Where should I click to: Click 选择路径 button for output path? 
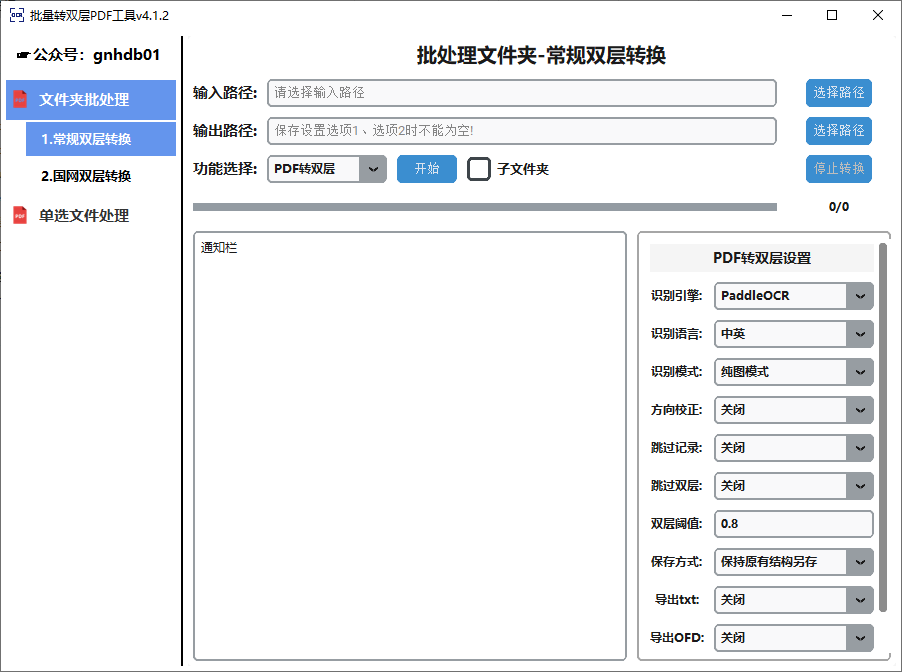coord(839,131)
